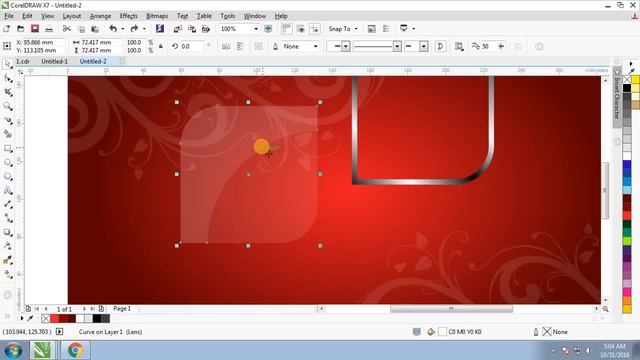This screenshot has height=360, width=640.
Task: Pick the red swatch in document palette
Action: click(x=55, y=318)
